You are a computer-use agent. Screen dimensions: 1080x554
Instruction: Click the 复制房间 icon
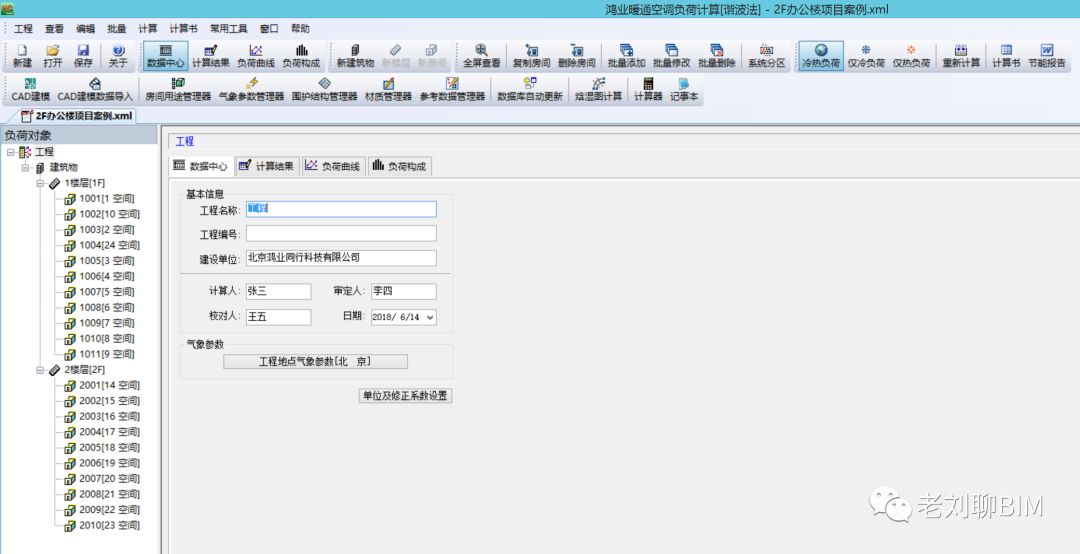click(x=532, y=56)
